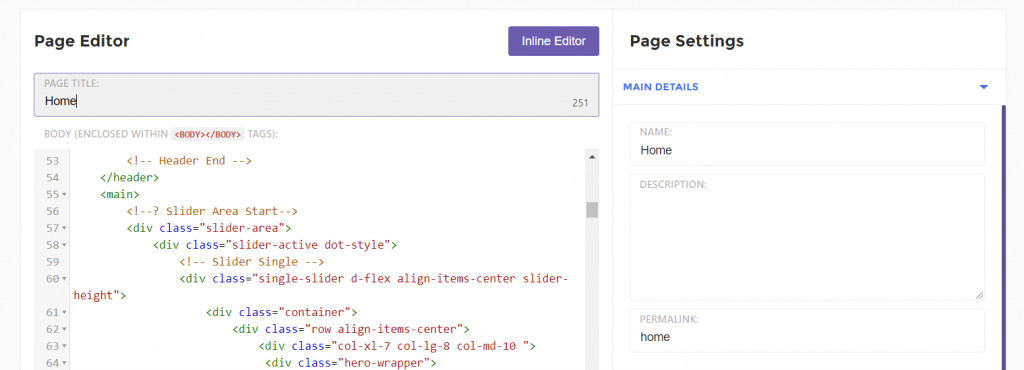The image size is (1024, 370).
Task: Click the Page Settings purple scrollbar
Action: point(1004,237)
